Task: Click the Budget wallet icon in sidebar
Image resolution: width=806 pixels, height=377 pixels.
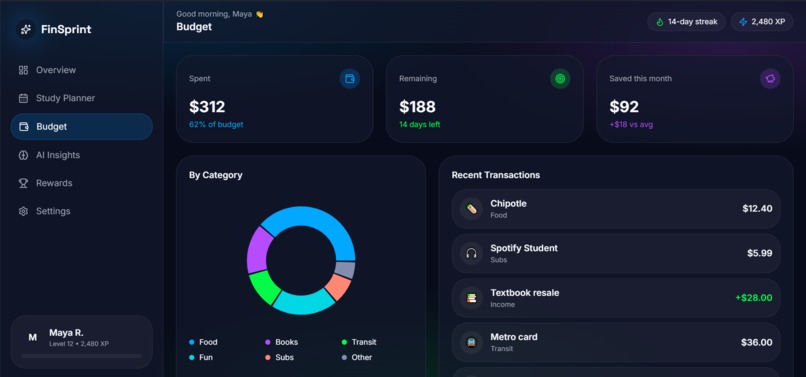Action: coord(23,127)
